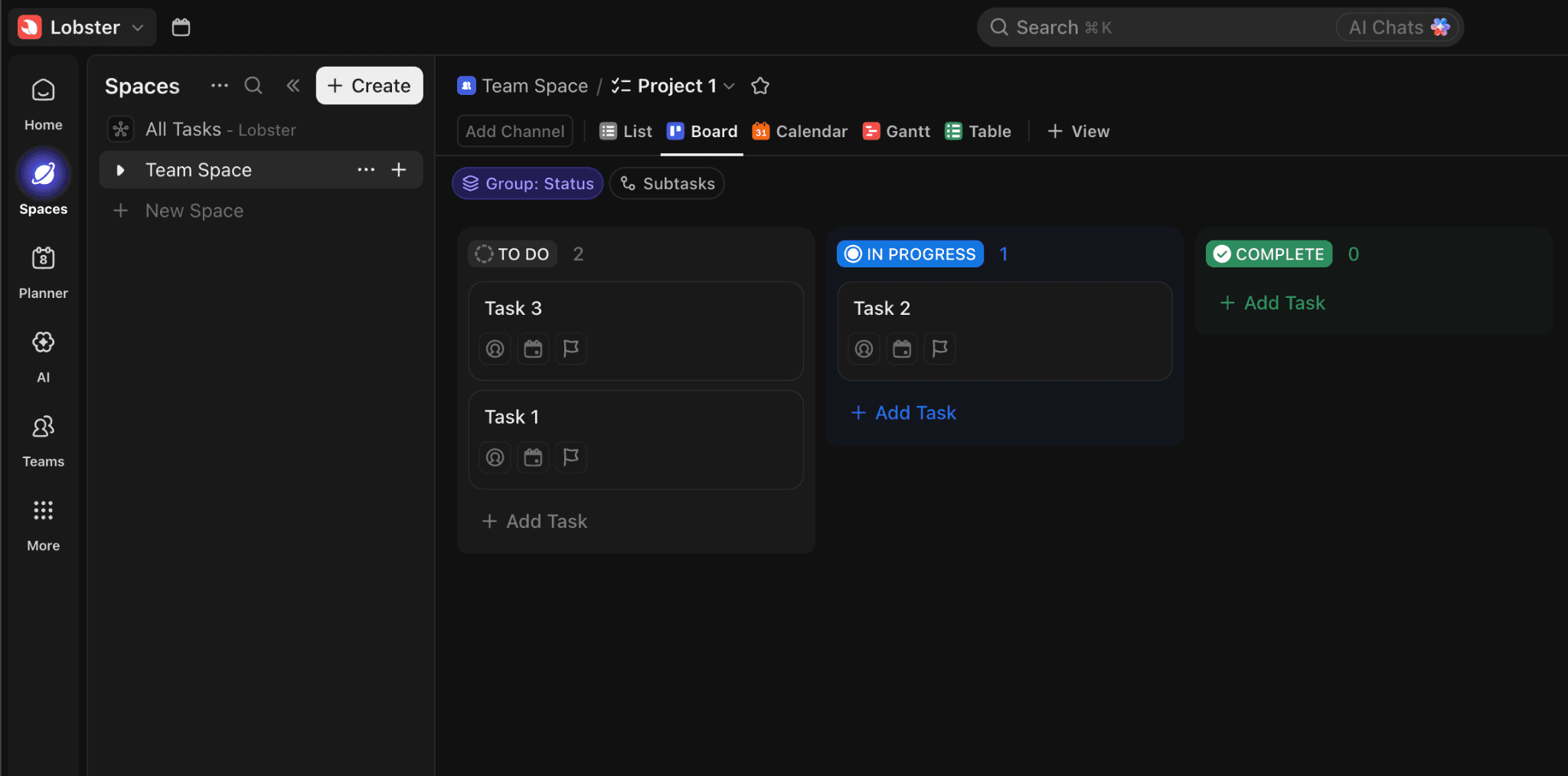
Task: Click the COMPLETE count '0'
Action: coord(1354,254)
